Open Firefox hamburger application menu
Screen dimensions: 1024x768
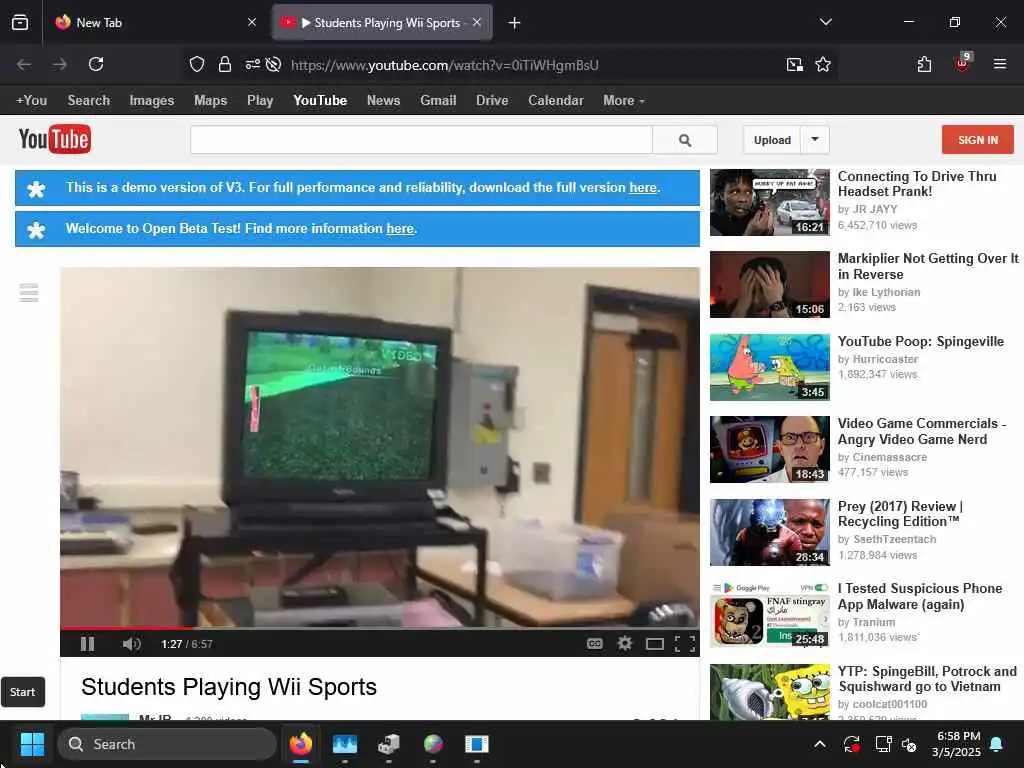coord(1000,64)
